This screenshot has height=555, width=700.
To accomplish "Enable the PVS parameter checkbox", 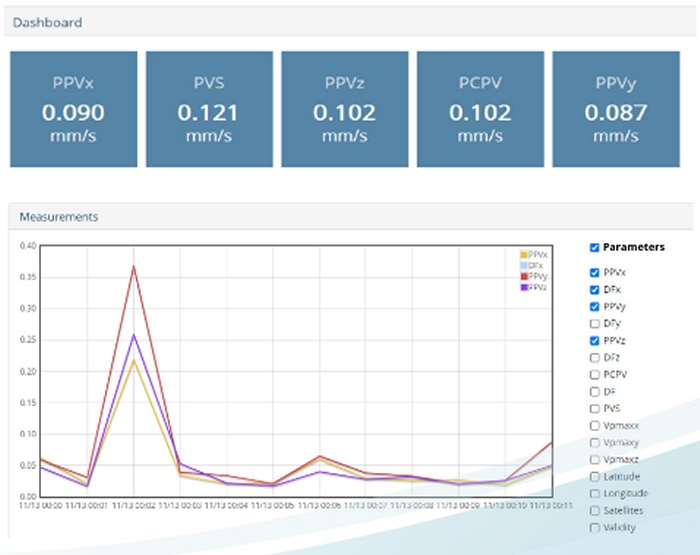I will [595, 408].
